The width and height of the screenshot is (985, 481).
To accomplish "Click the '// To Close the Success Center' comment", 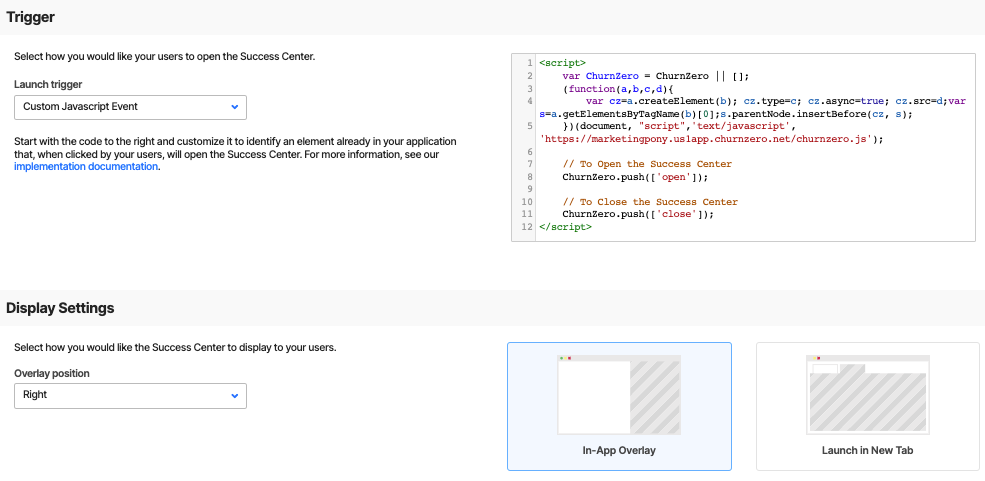I will point(650,202).
